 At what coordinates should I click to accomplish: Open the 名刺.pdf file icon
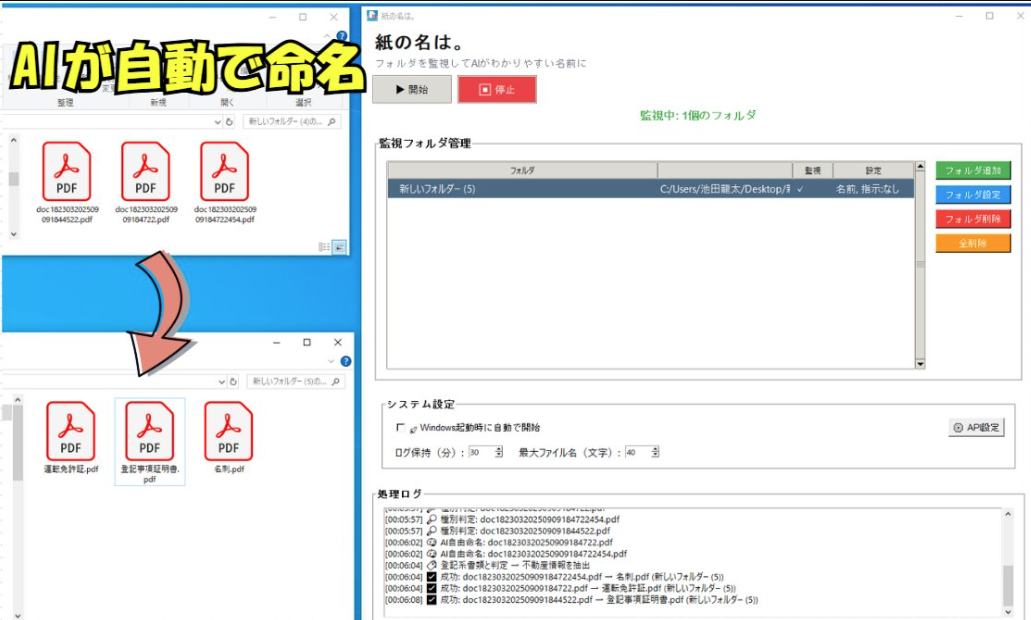click(228, 432)
